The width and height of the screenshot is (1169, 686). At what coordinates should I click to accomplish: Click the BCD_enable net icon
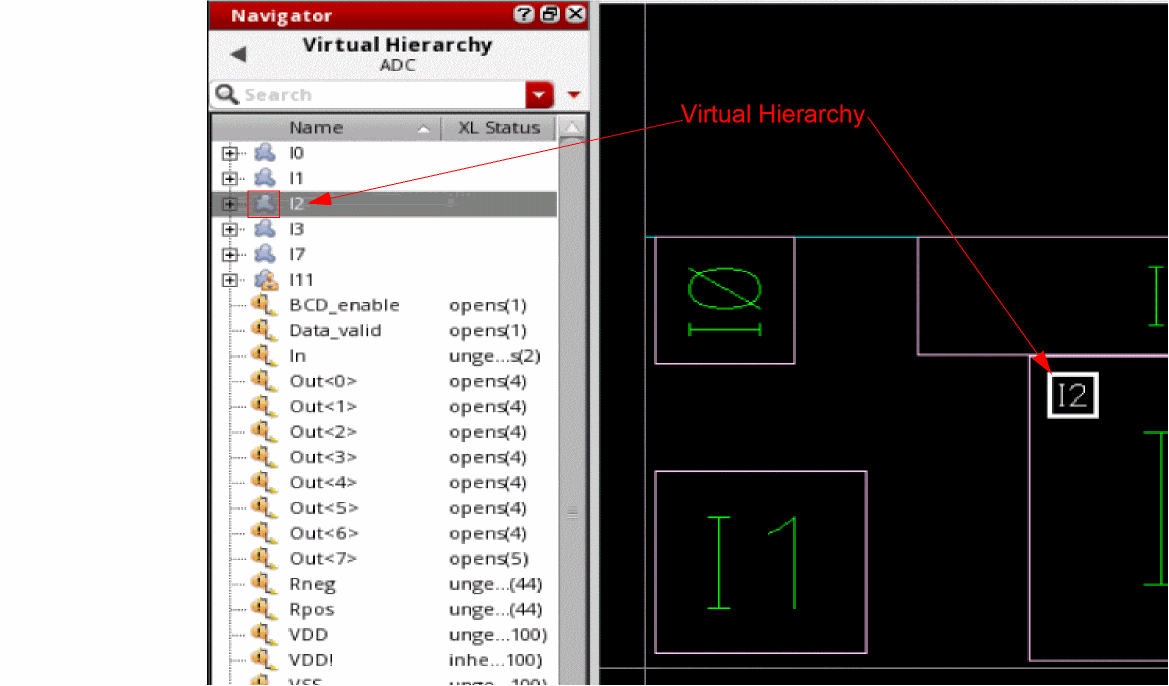pyautogui.click(x=262, y=304)
